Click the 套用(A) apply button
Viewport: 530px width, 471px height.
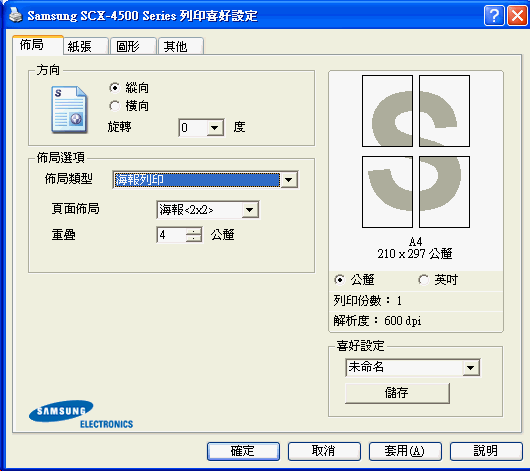tap(405, 451)
